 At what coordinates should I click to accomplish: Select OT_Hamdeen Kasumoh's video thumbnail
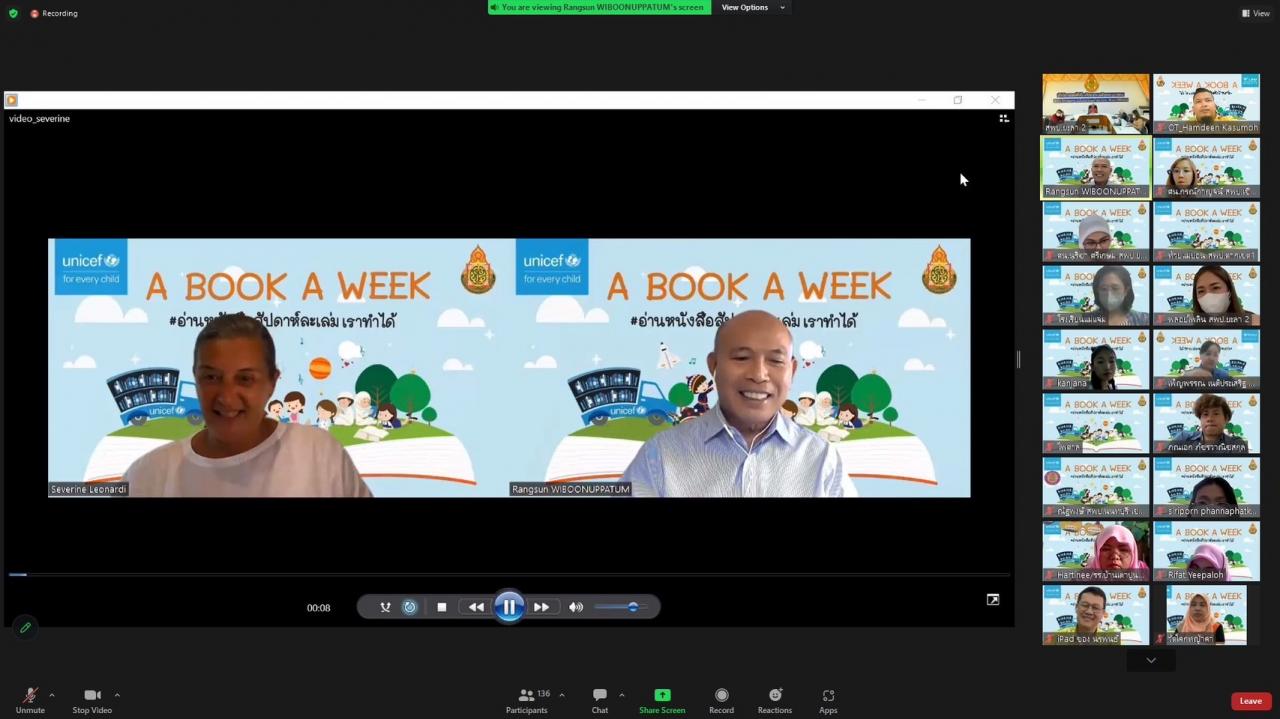[1206, 104]
